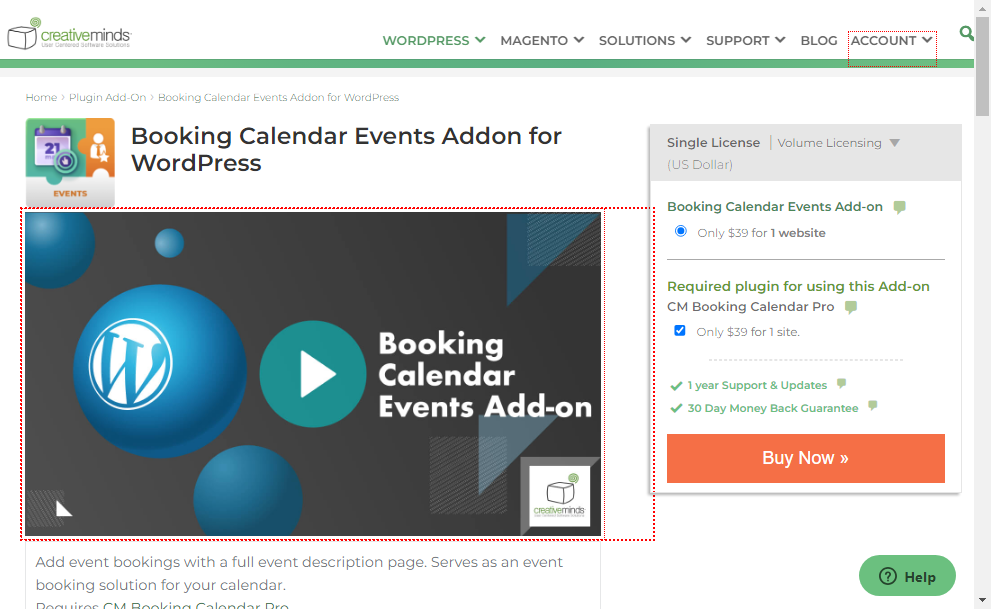Expand the Volume Licensing dropdown
The width and height of the screenshot is (991, 609).
tap(838, 143)
